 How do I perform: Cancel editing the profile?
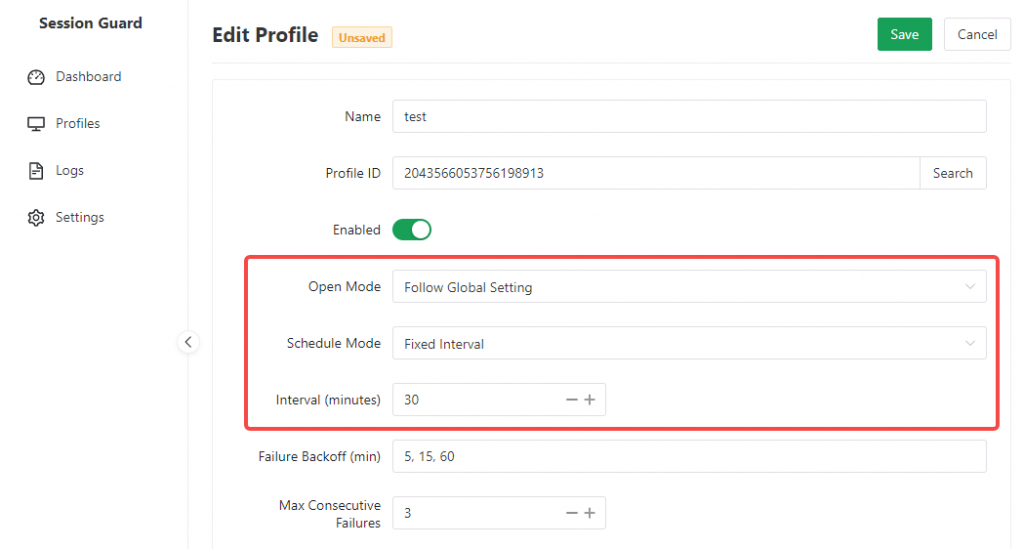(x=977, y=34)
